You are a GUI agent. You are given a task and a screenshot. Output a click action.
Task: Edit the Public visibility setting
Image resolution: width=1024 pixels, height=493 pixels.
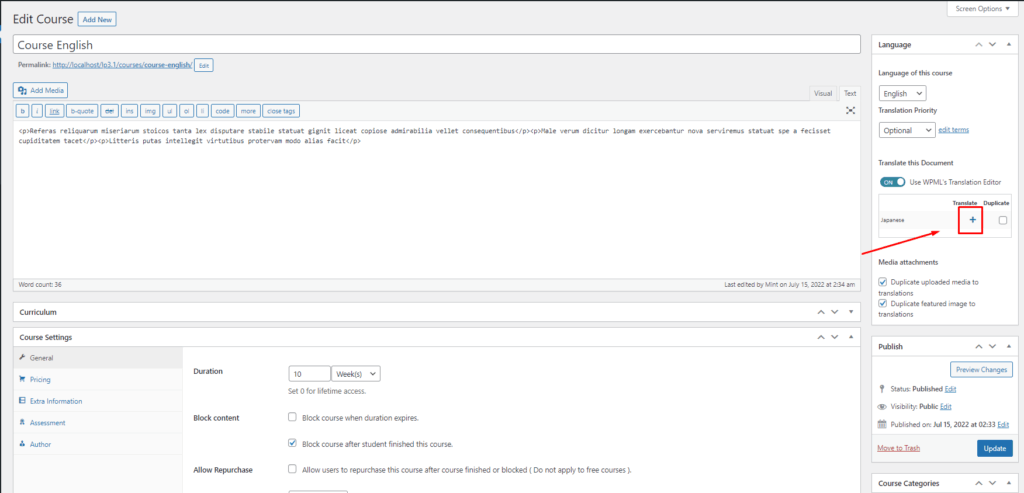tap(946, 406)
